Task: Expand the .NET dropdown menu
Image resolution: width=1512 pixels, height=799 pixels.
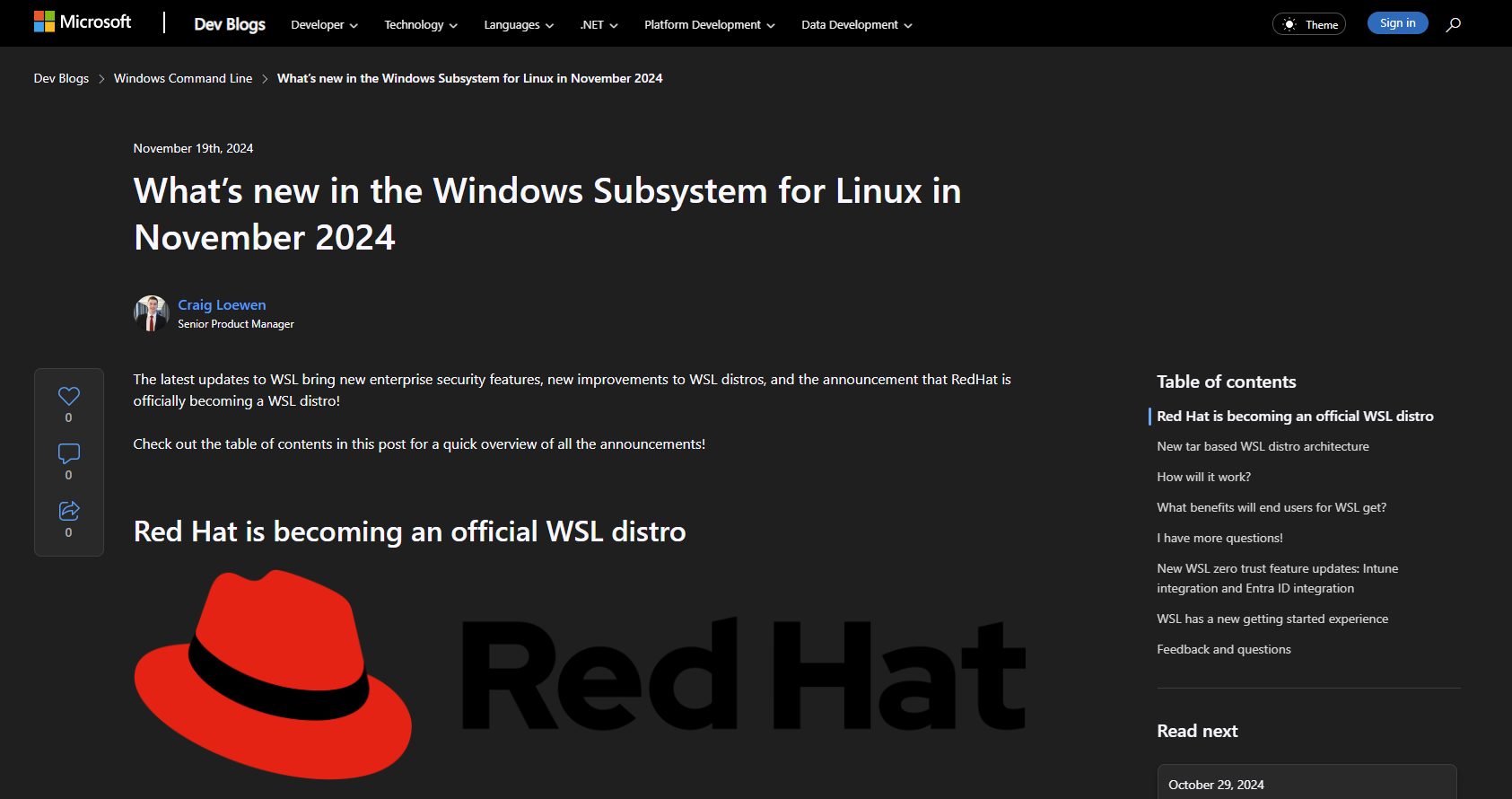Action: pyautogui.click(x=599, y=25)
